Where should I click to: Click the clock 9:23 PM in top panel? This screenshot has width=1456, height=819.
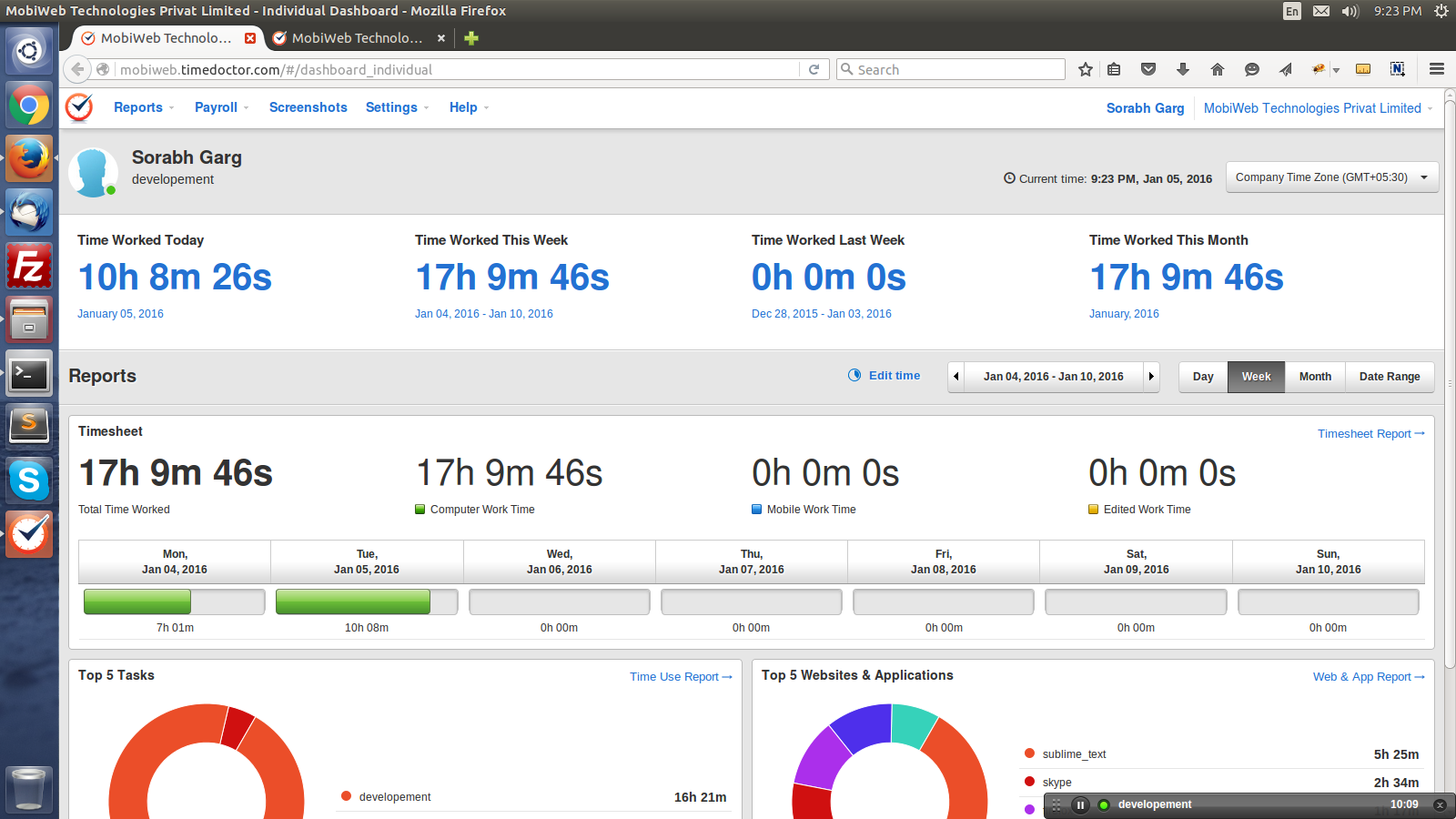pyautogui.click(x=1398, y=11)
